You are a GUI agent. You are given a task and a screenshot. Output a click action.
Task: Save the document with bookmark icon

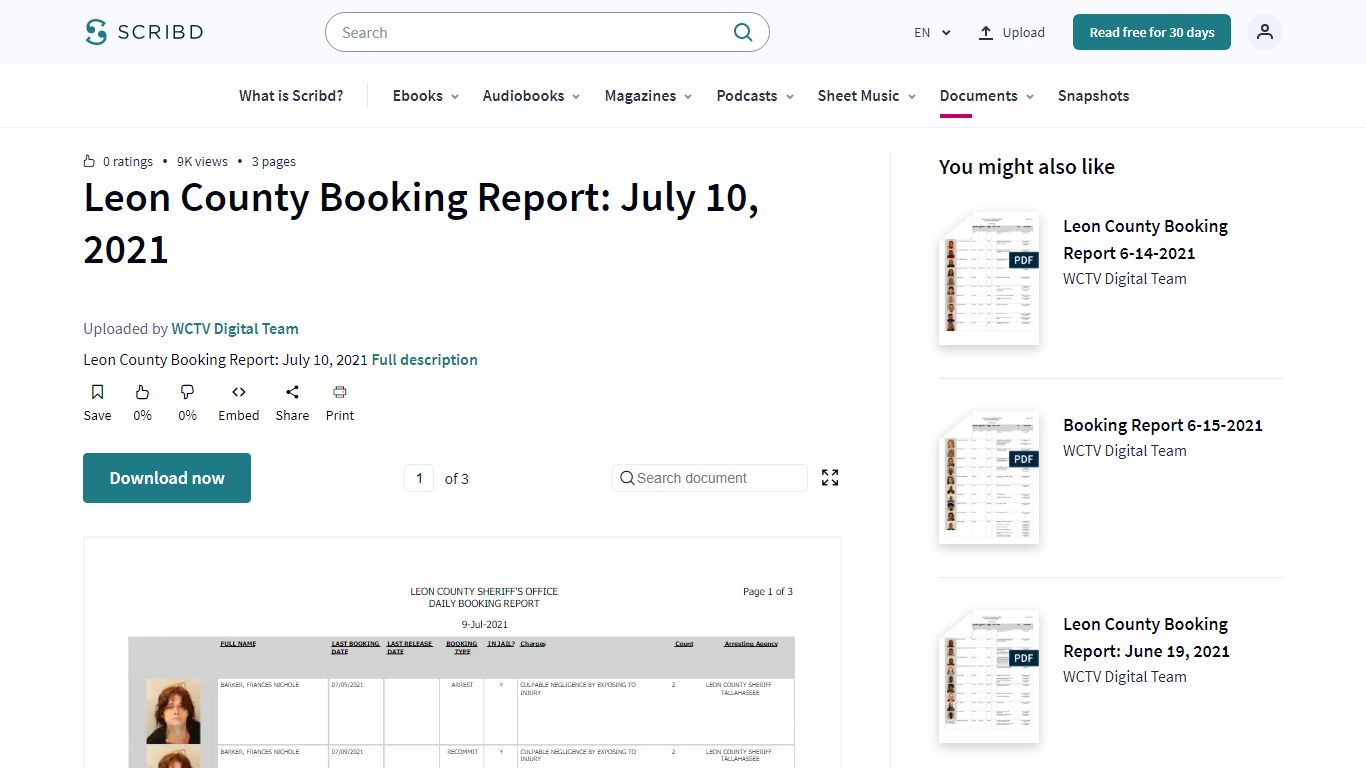pyautogui.click(x=97, y=392)
